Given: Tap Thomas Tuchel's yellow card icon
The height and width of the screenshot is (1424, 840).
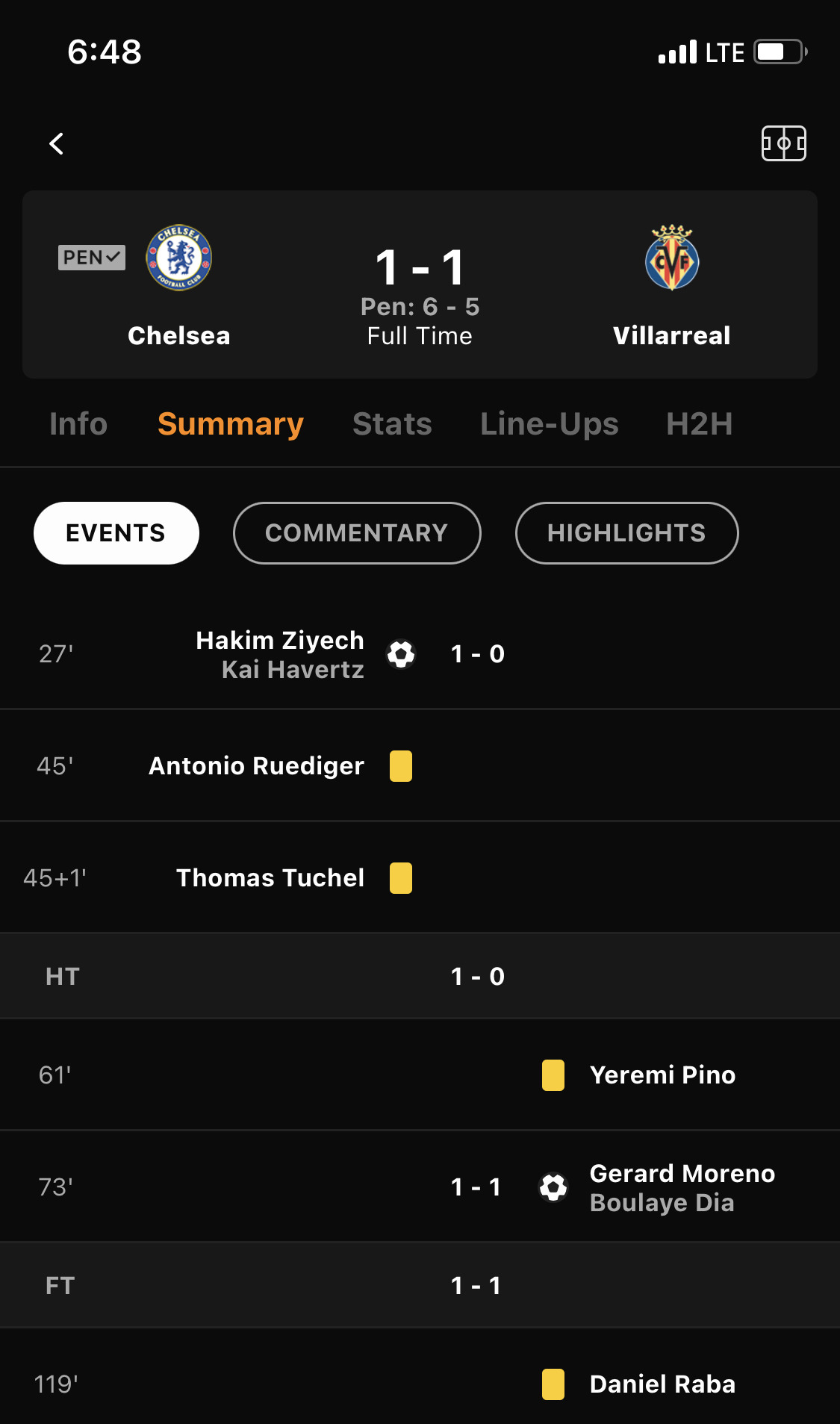Looking at the screenshot, I should pos(401,878).
